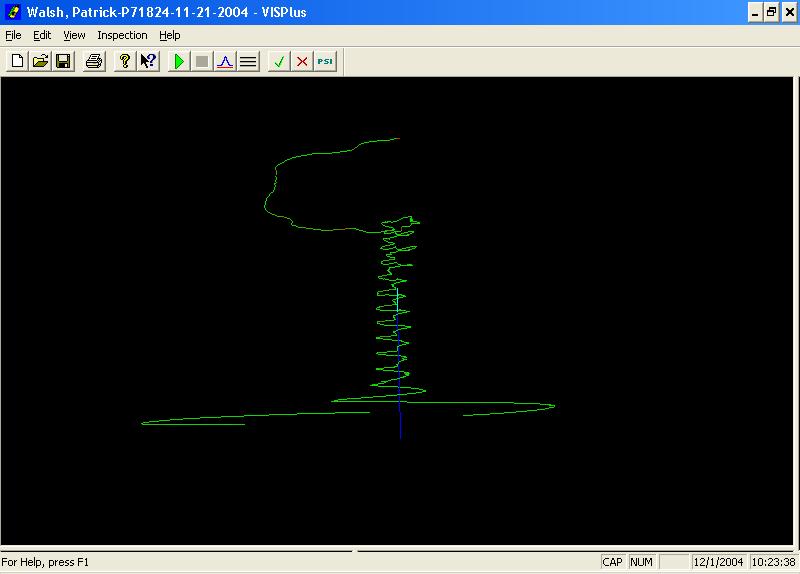Screen dimensions: 800x574
Task: Reject result with red X icon
Action: pos(302,61)
